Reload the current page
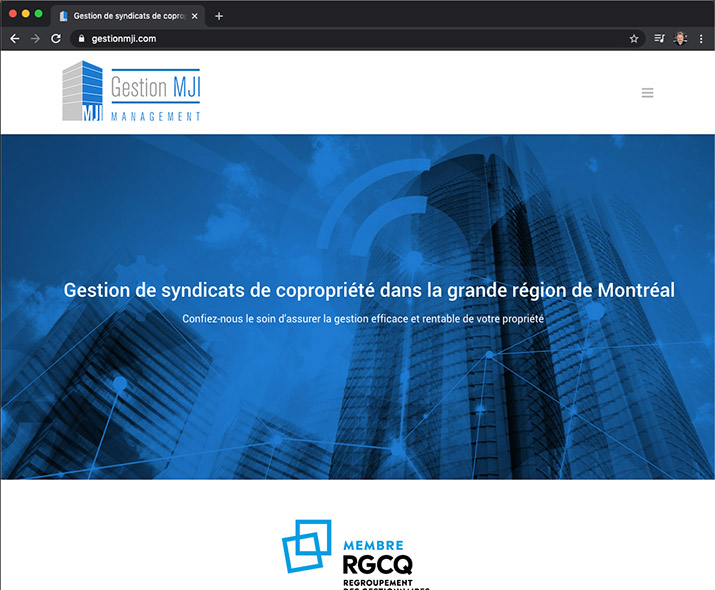The height and width of the screenshot is (590, 715). click(56, 39)
